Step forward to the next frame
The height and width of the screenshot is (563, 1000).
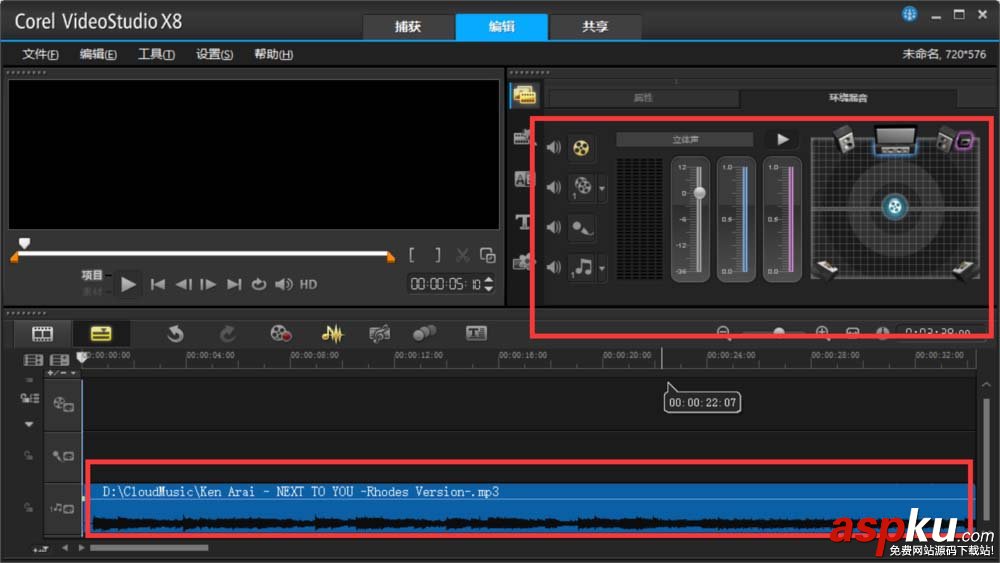208,284
